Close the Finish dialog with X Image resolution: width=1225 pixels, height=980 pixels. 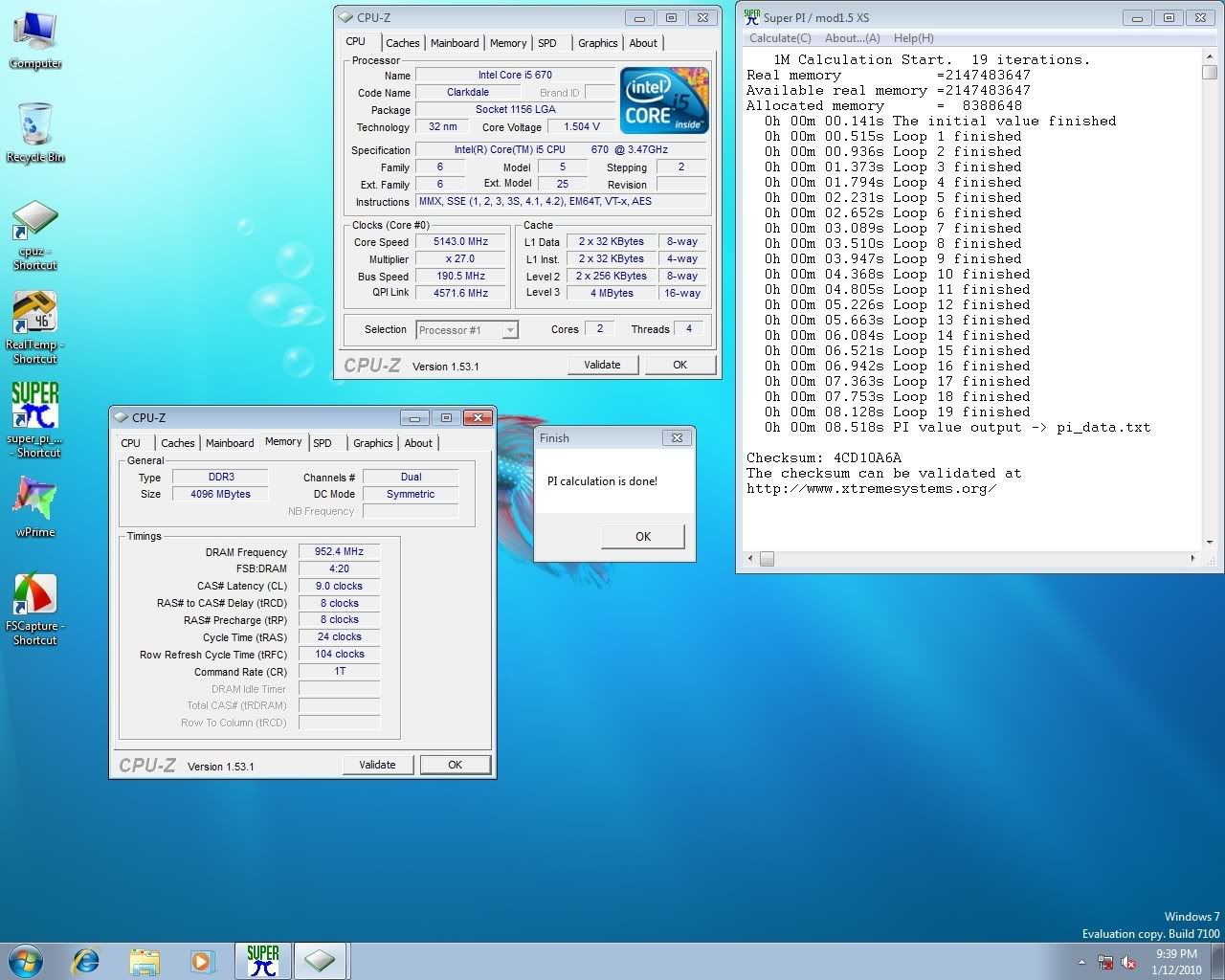[677, 437]
